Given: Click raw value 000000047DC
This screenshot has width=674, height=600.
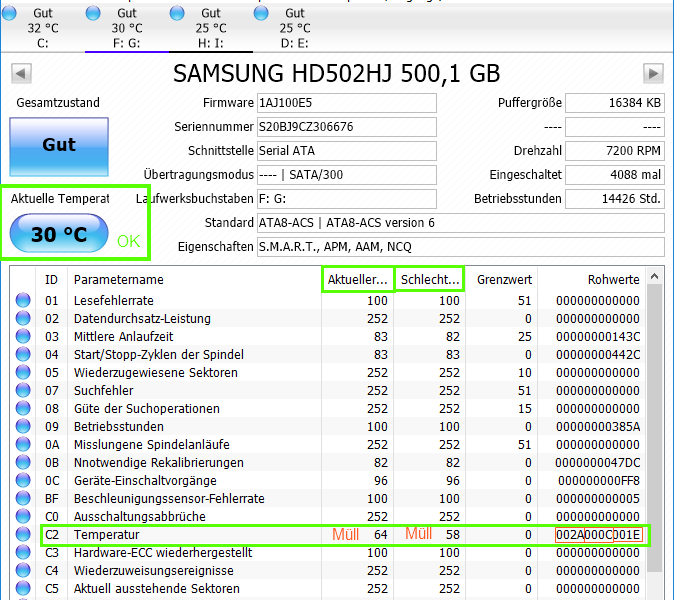Looking at the screenshot, I should click(x=597, y=463).
